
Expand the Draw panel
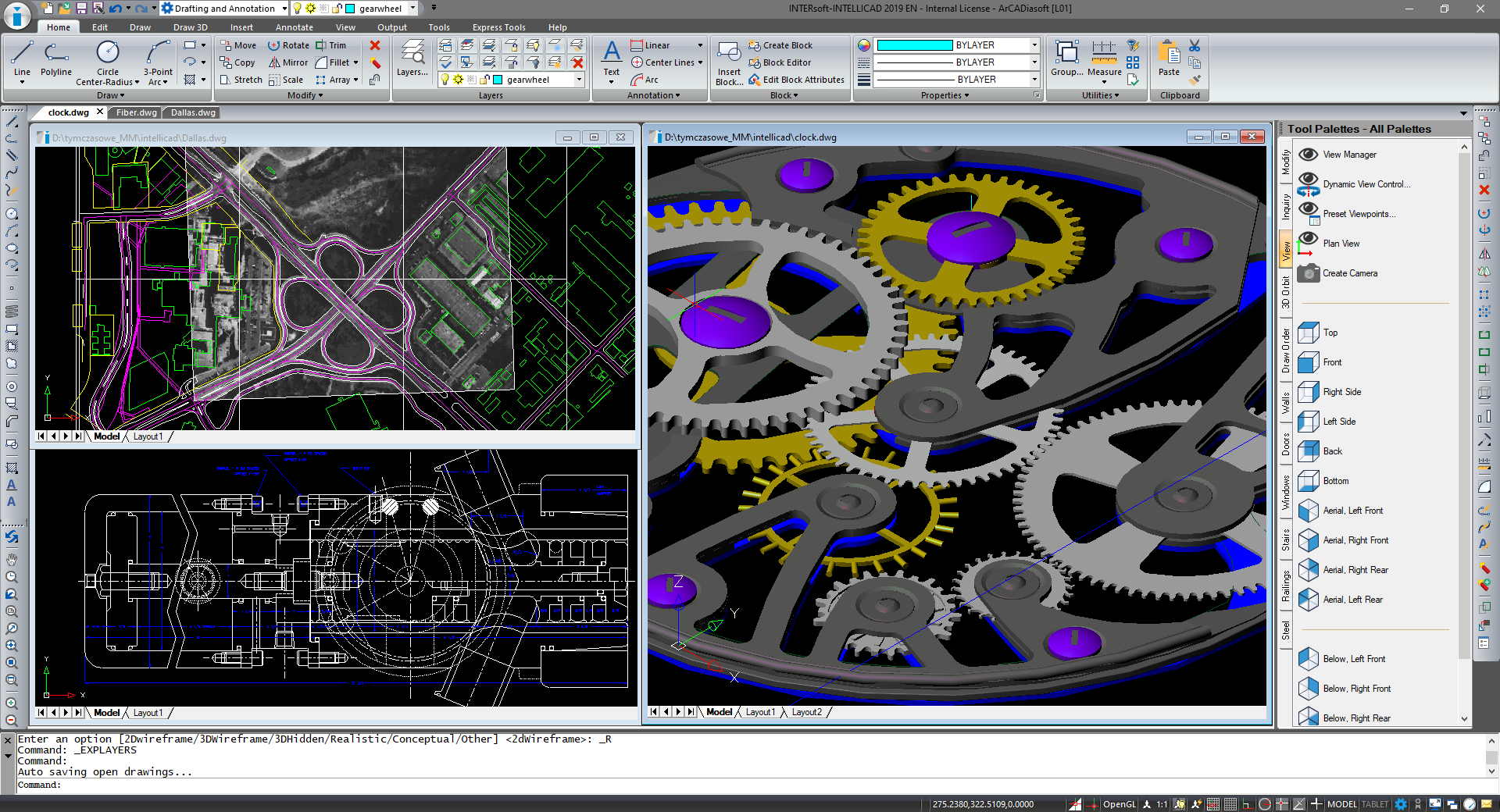click(111, 95)
